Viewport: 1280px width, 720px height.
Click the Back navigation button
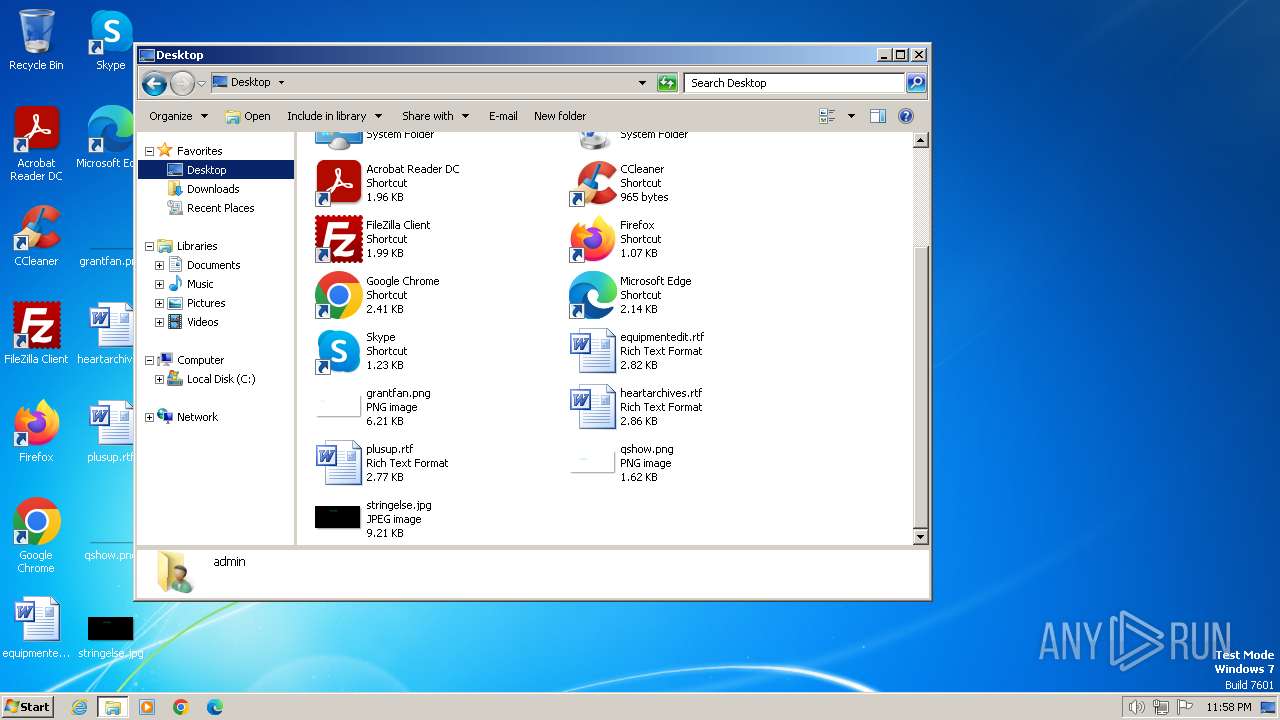pos(154,83)
